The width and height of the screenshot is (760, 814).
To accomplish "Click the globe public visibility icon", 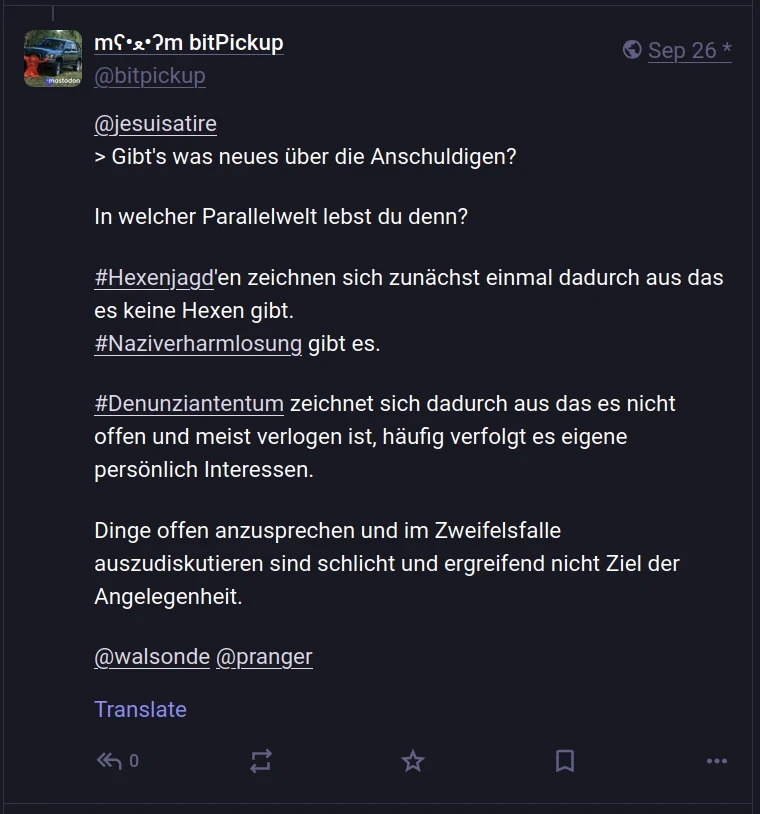I will click(x=631, y=49).
